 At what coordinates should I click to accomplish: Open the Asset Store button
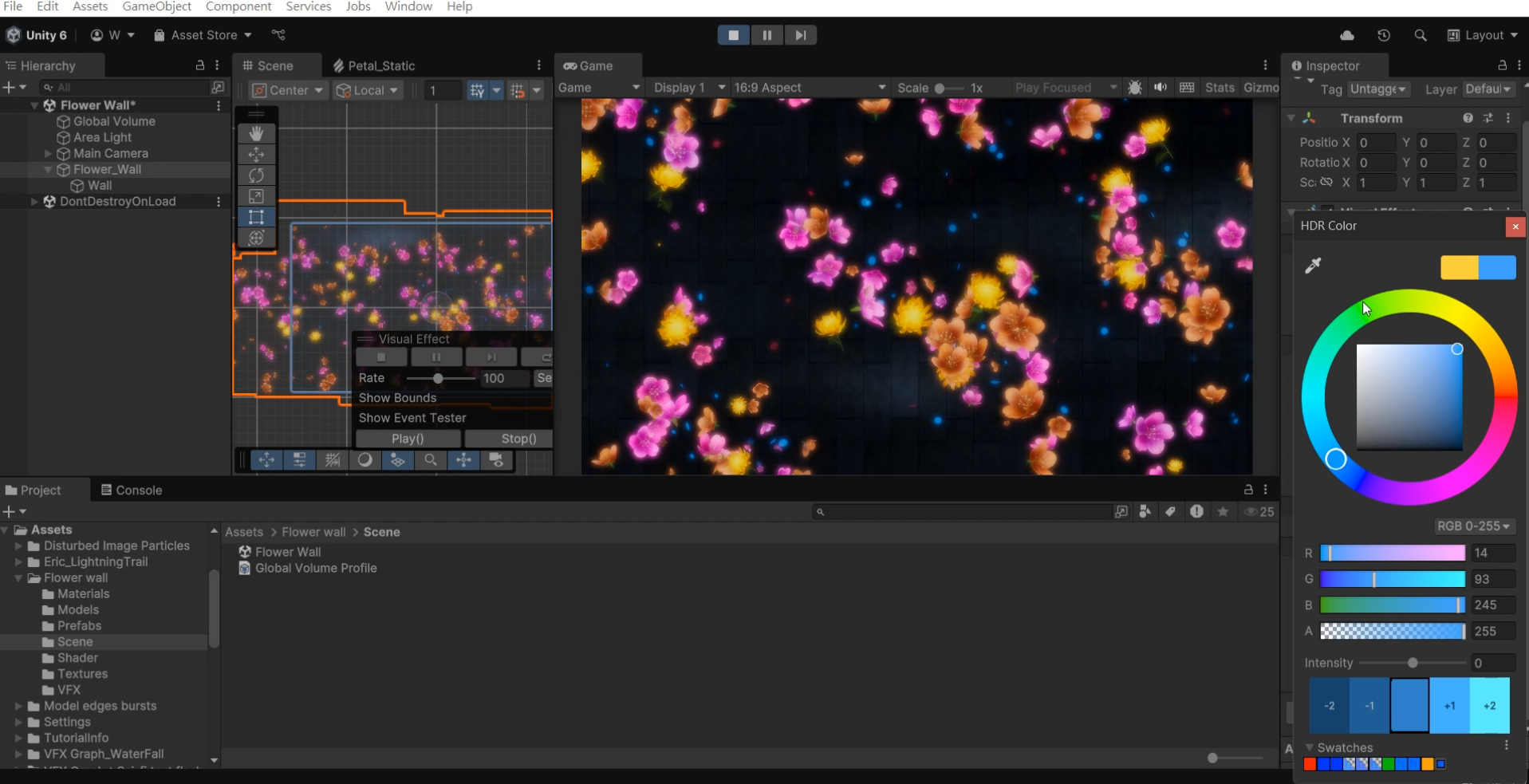tap(203, 35)
